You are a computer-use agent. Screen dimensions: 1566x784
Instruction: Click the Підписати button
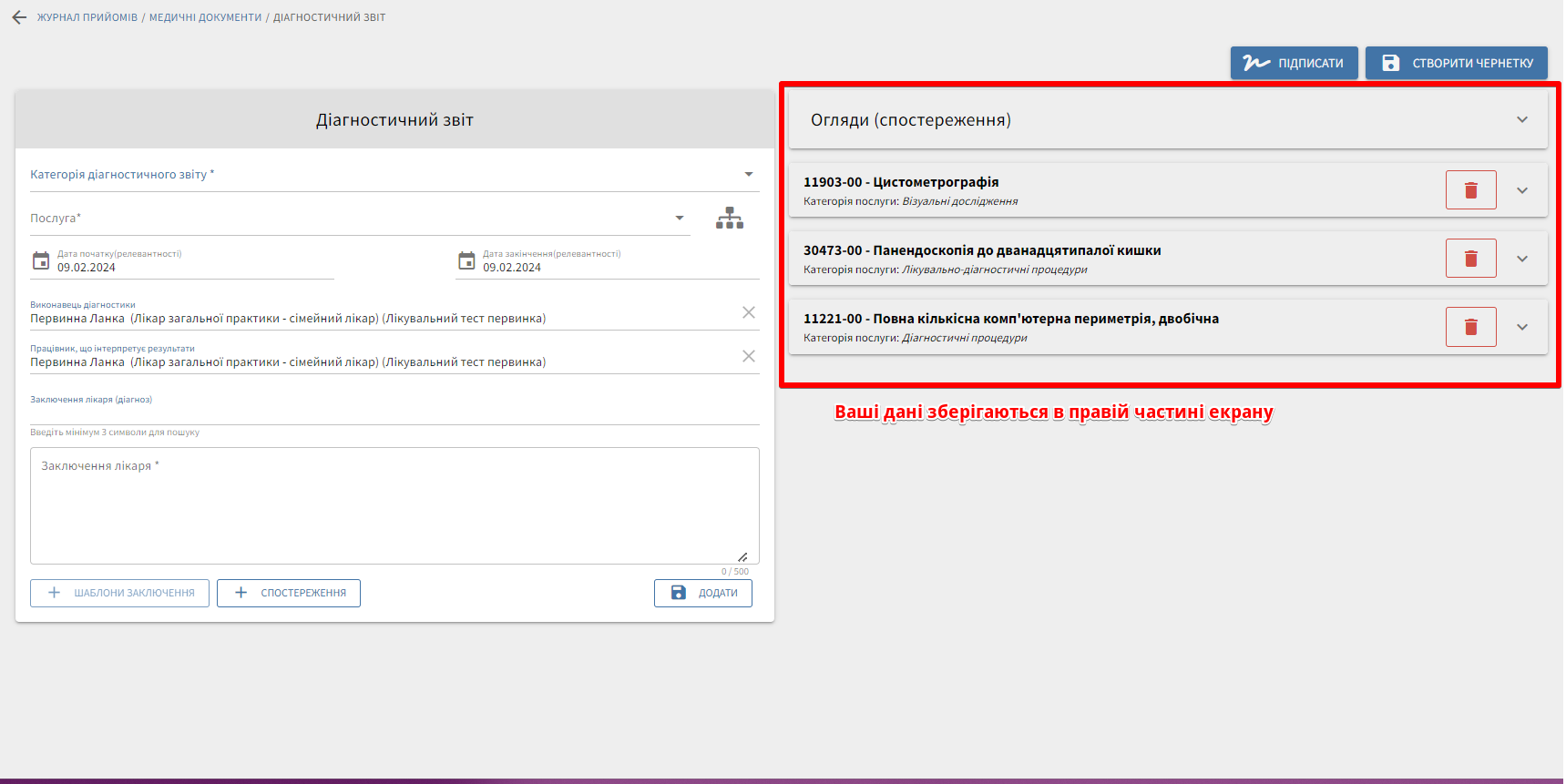click(x=1294, y=63)
